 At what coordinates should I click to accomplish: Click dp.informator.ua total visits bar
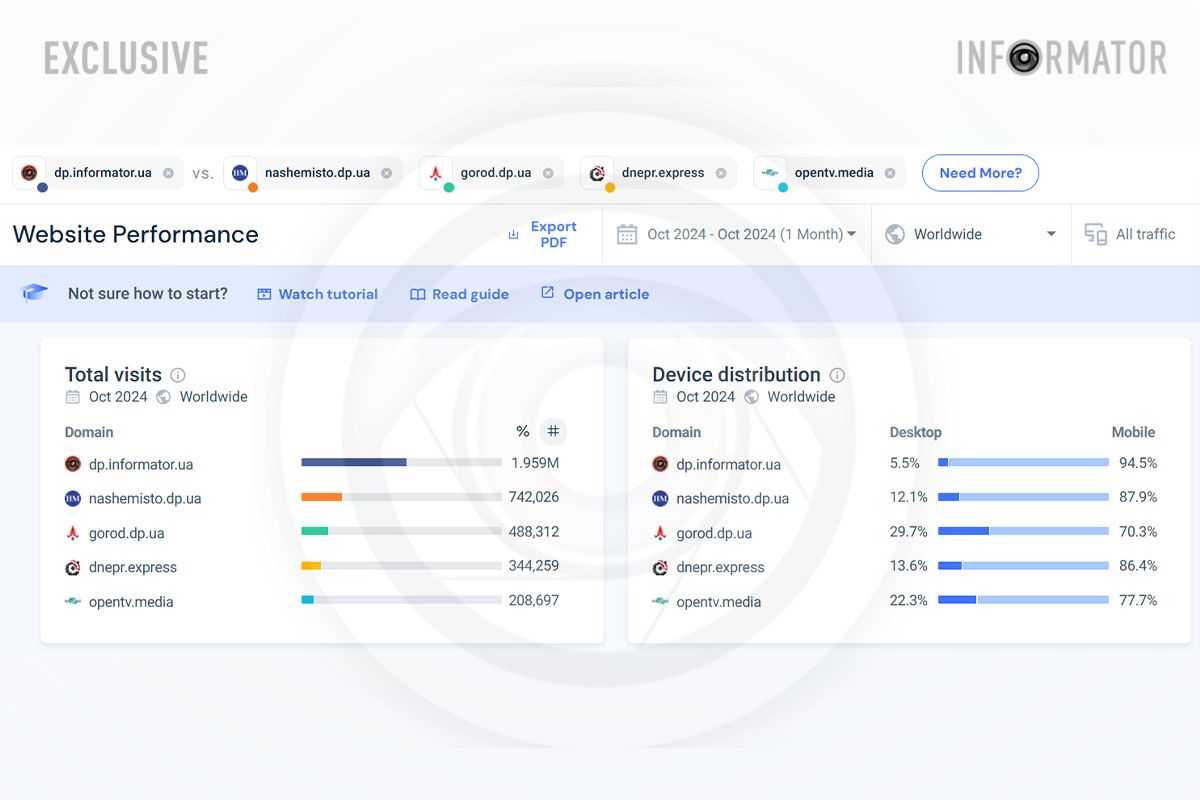pos(354,462)
